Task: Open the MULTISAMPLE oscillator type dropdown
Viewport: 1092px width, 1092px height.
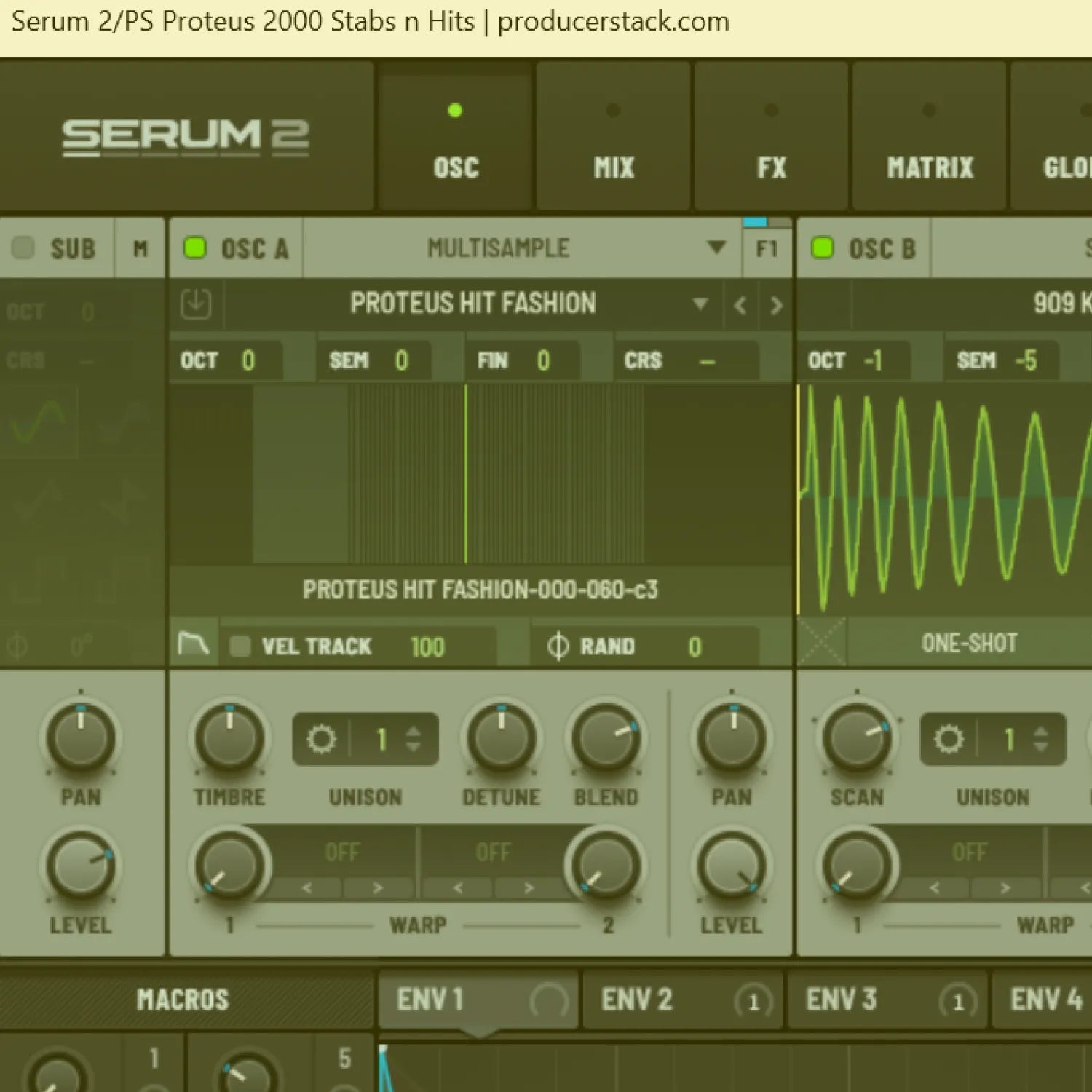Action: point(716,248)
